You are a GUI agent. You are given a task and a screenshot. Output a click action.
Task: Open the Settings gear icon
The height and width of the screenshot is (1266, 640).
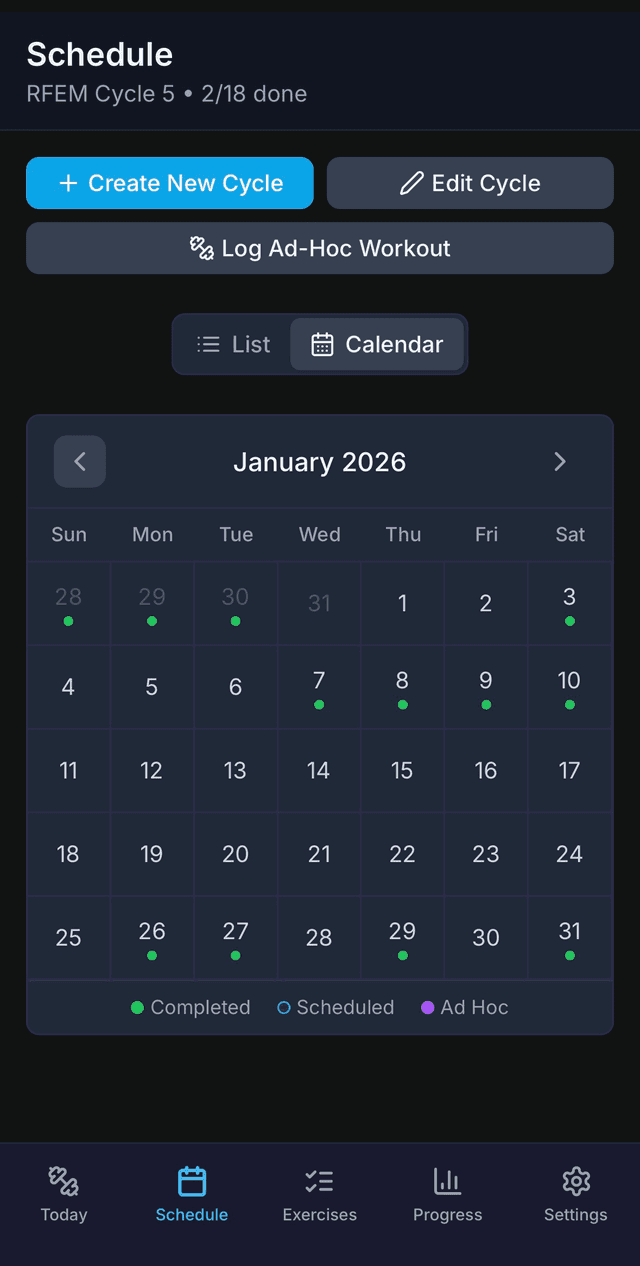point(575,1181)
